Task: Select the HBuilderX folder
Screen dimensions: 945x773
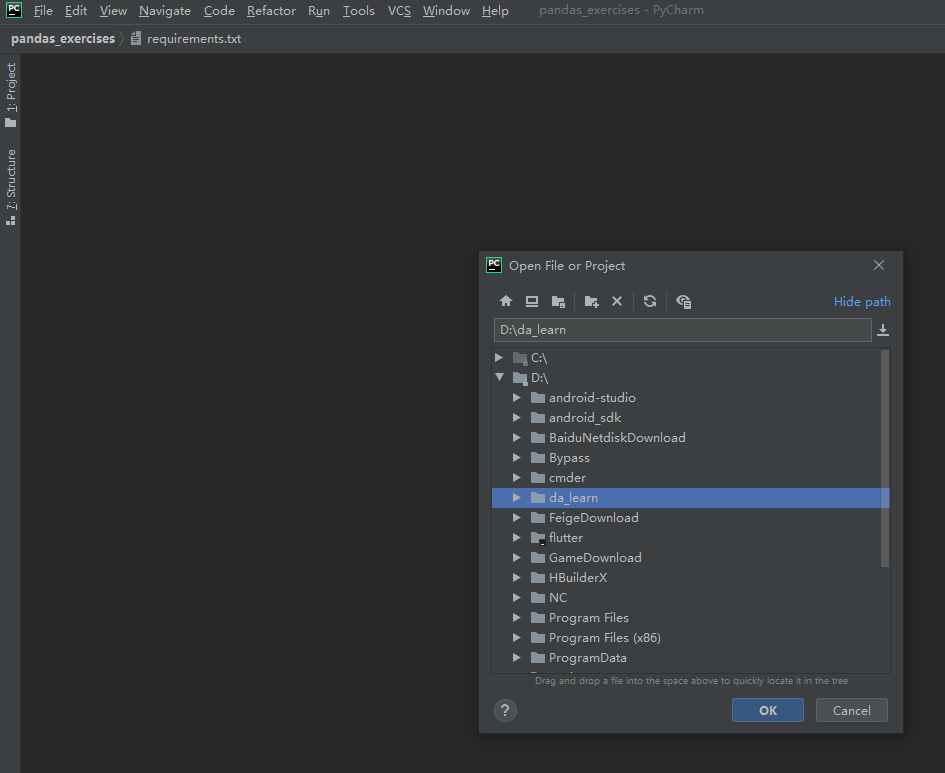Action: pos(686,577)
